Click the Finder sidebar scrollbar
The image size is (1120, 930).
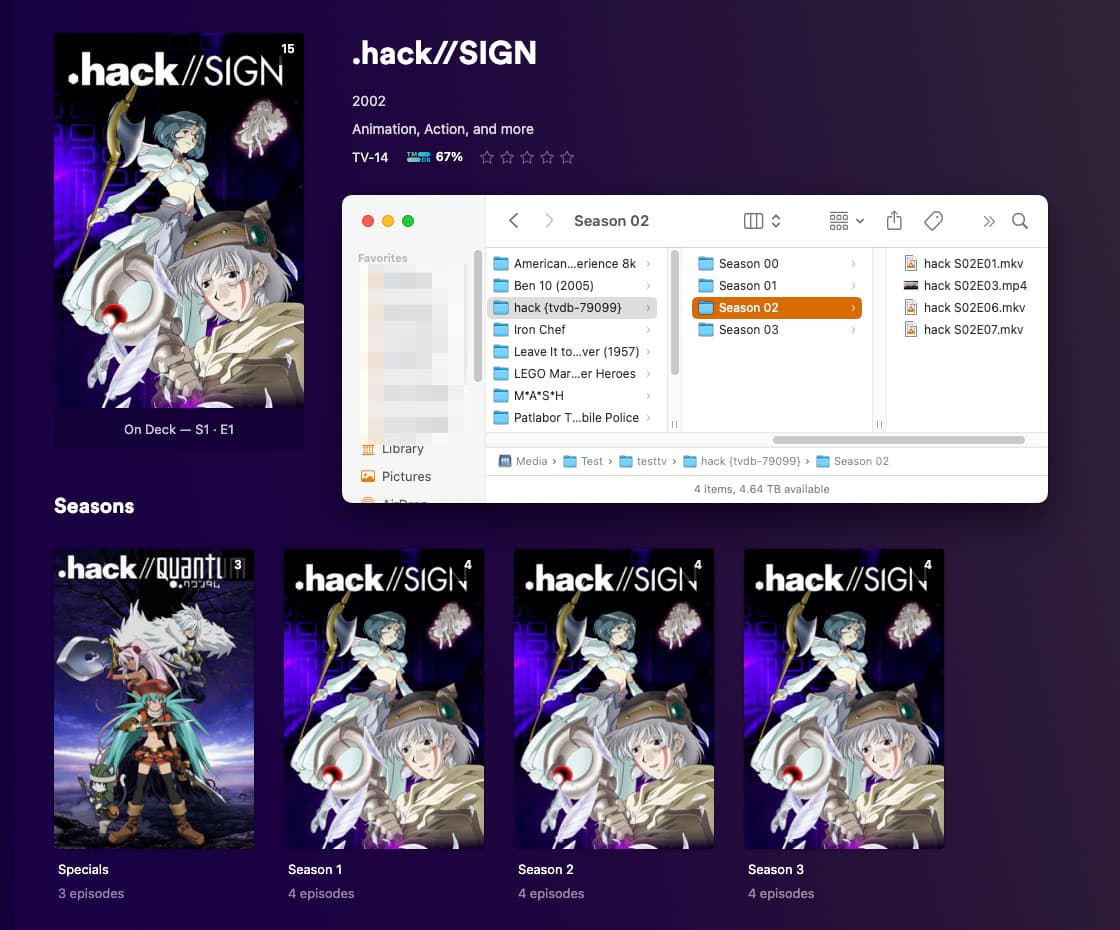(477, 316)
